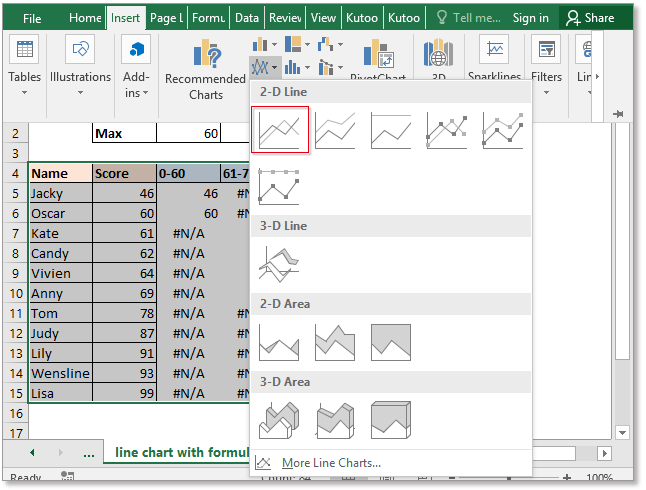Open the File menu tab
Image resolution: width=646 pixels, height=490 pixels.
(32, 18)
